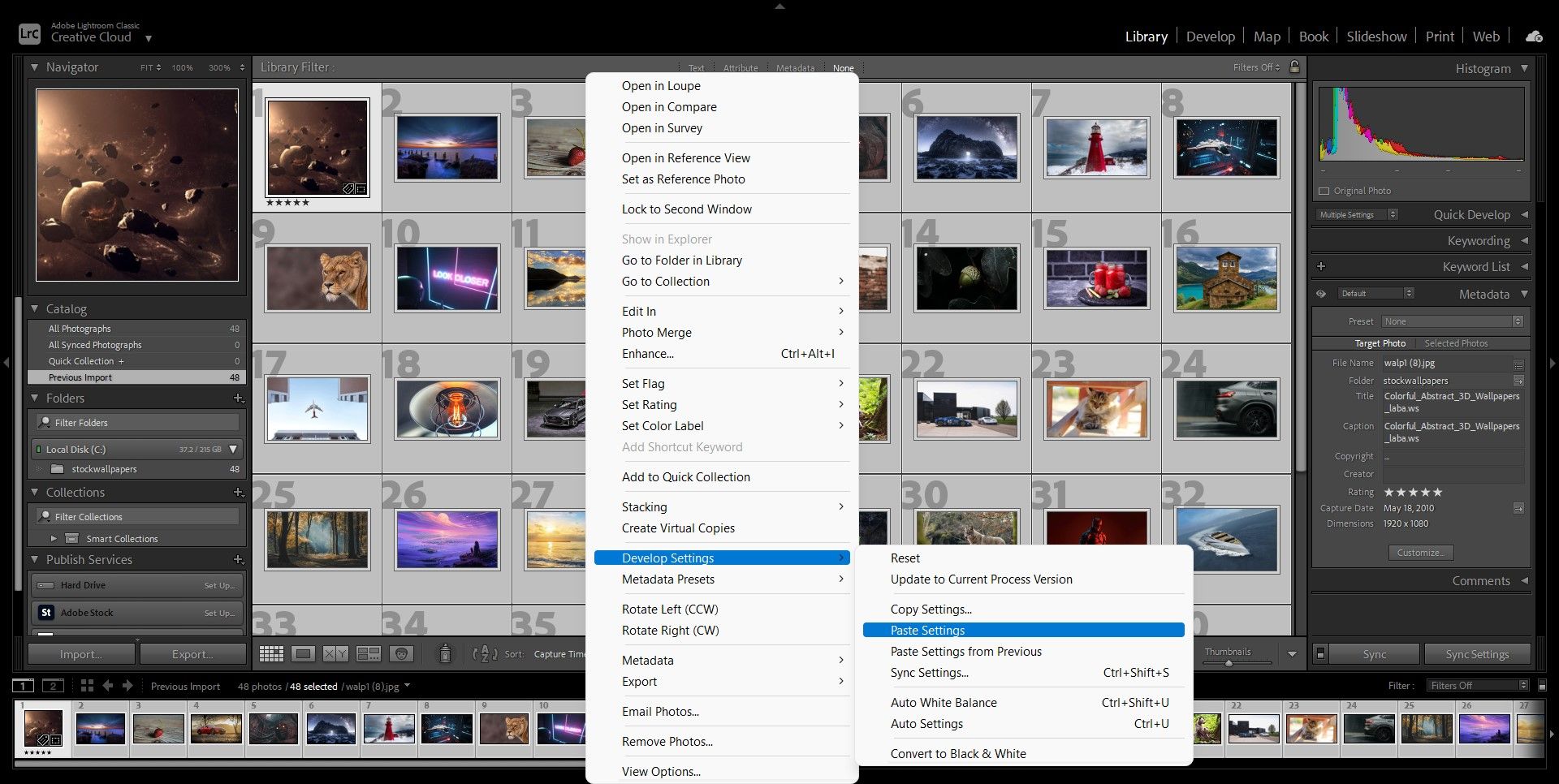Screen dimensions: 1559x784
Task: Adjust the Thumbnails size slider
Action: pos(1229,663)
